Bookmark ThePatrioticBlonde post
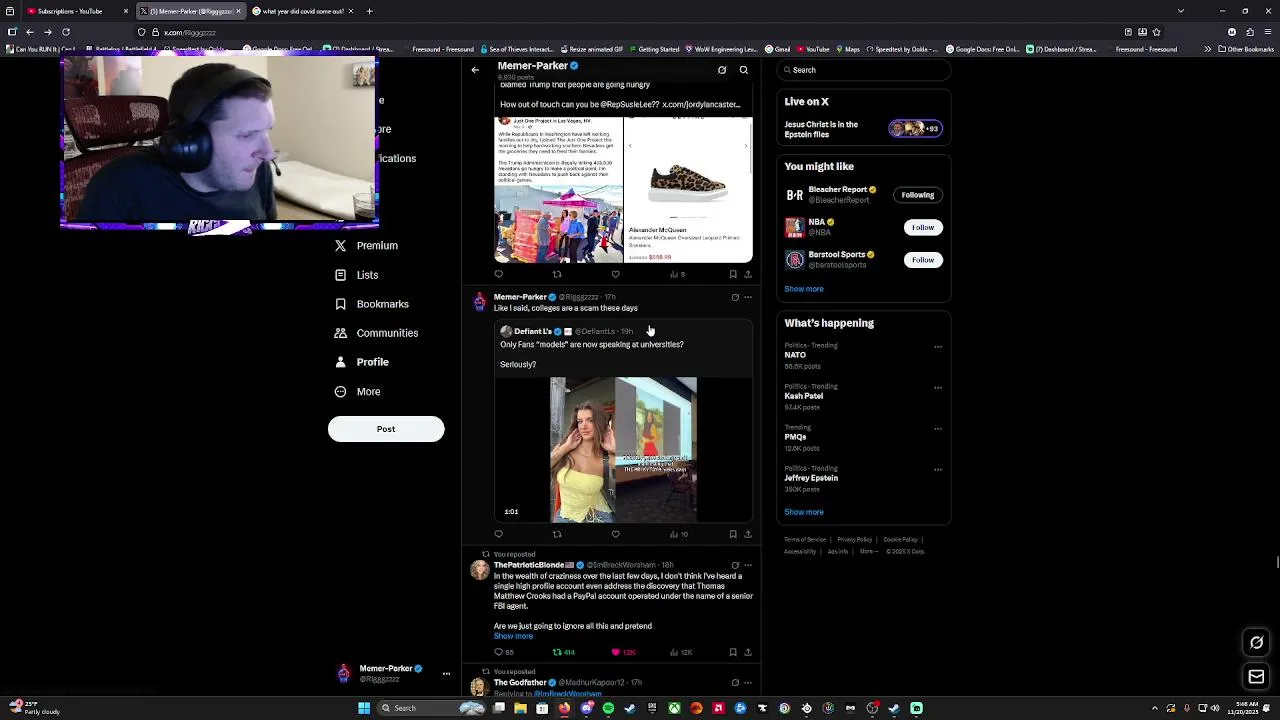Image resolution: width=1280 pixels, height=720 pixels. pos(733,652)
